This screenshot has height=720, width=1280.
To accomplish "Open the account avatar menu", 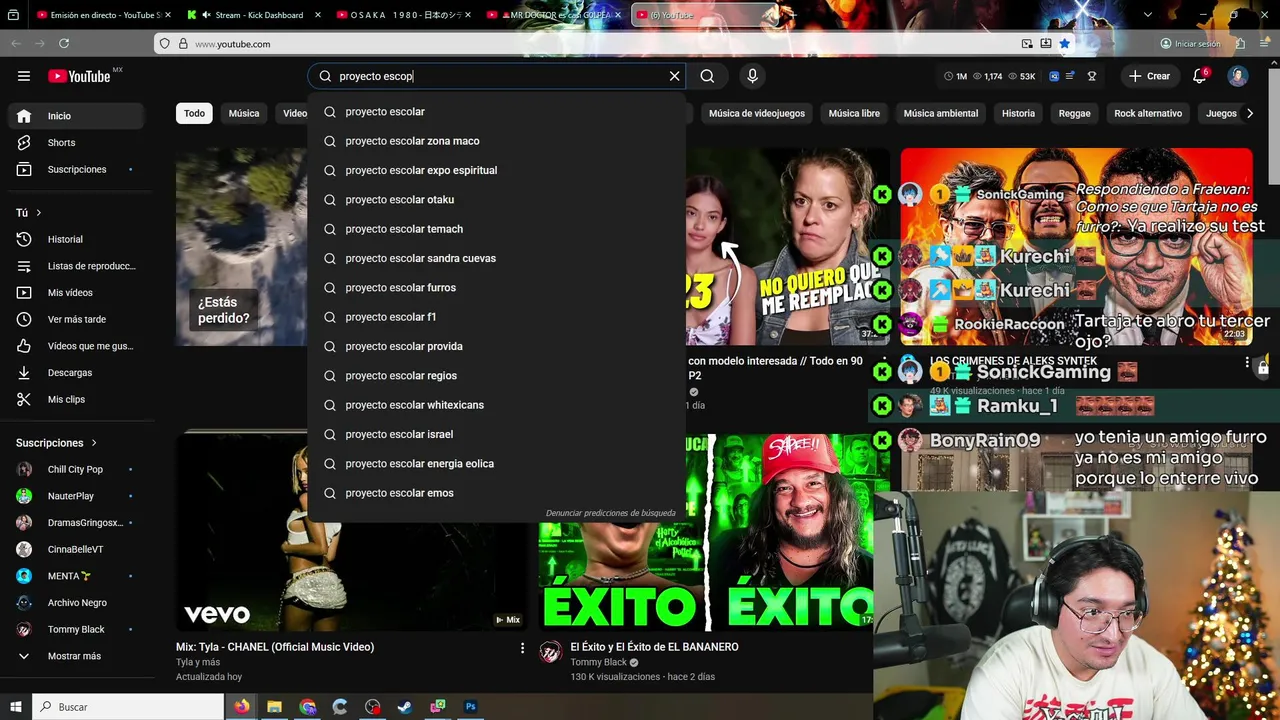I will (x=1238, y=76).
